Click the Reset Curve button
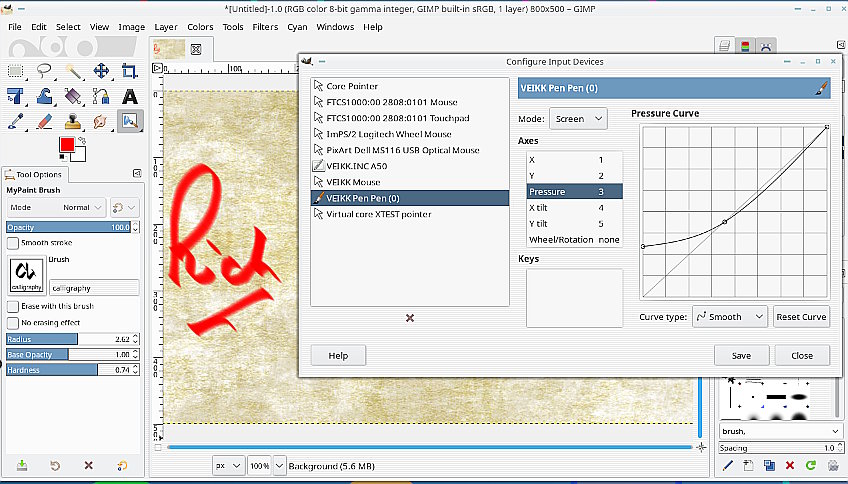The height and width of the screenshot is (484, 848). tap(801, 317)
